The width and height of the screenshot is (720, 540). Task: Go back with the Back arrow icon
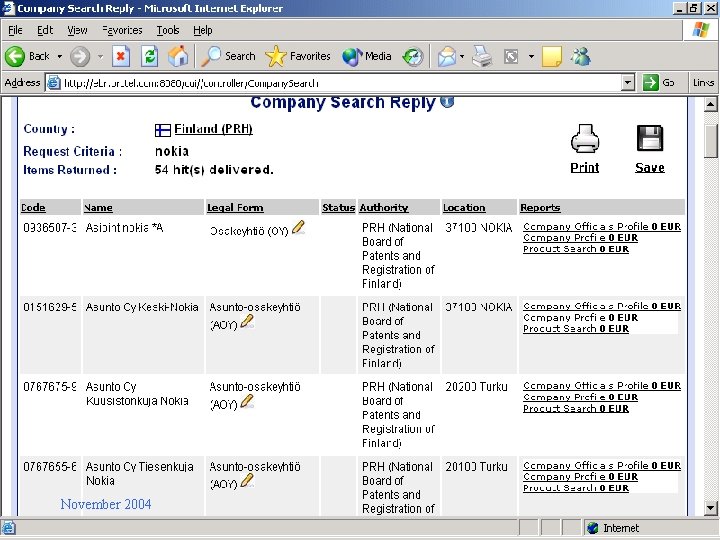click(x=15, y=56)
